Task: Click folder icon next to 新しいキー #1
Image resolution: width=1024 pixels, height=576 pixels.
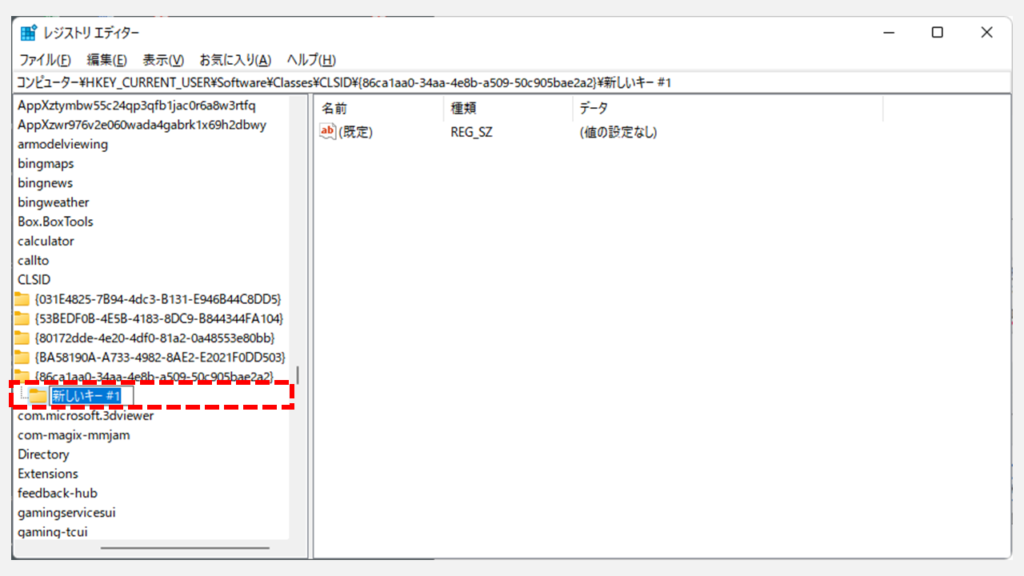Action: point(38,397)
